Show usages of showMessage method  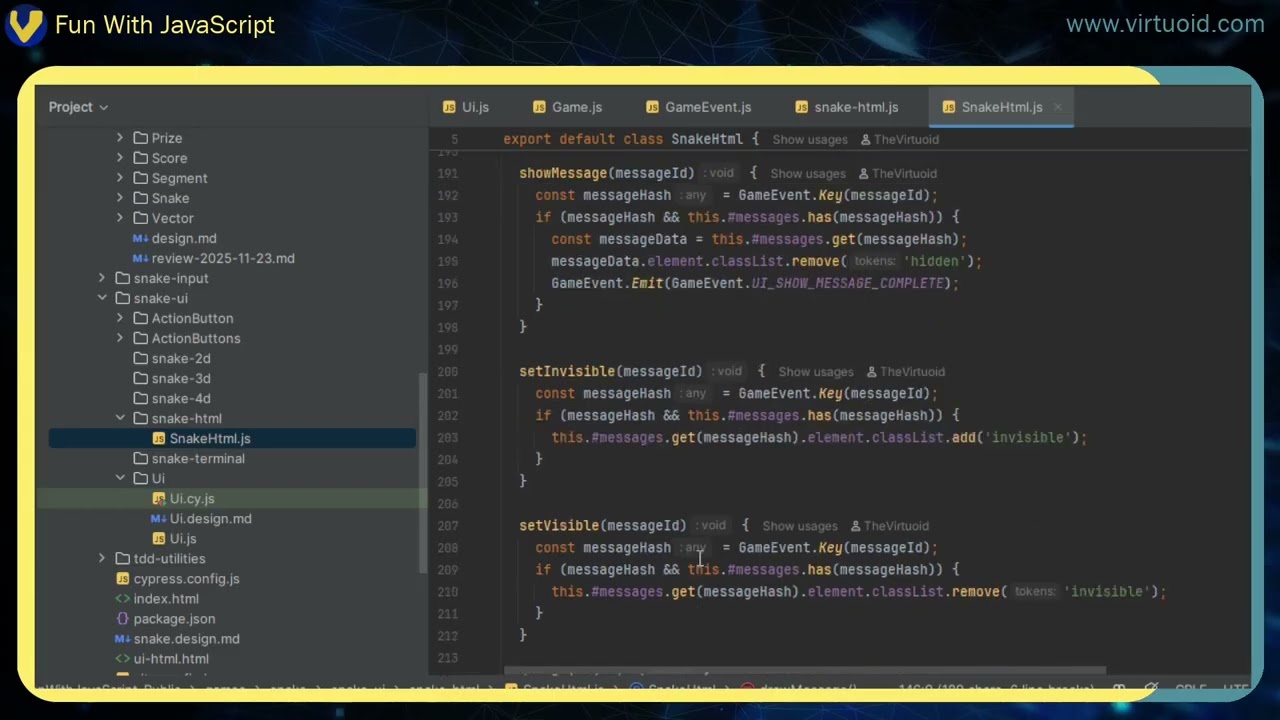(x=808, y=173)
